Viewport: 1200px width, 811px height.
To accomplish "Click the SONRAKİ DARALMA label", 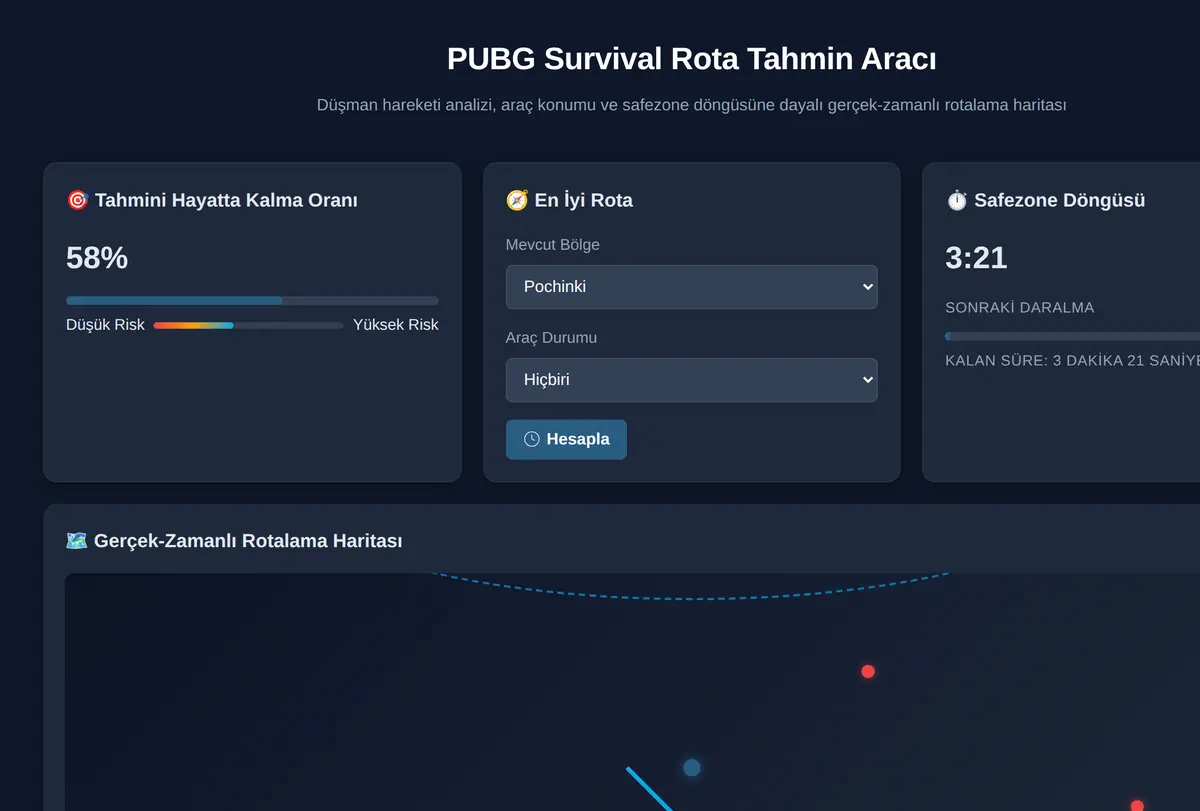I will pos(1020,308).
